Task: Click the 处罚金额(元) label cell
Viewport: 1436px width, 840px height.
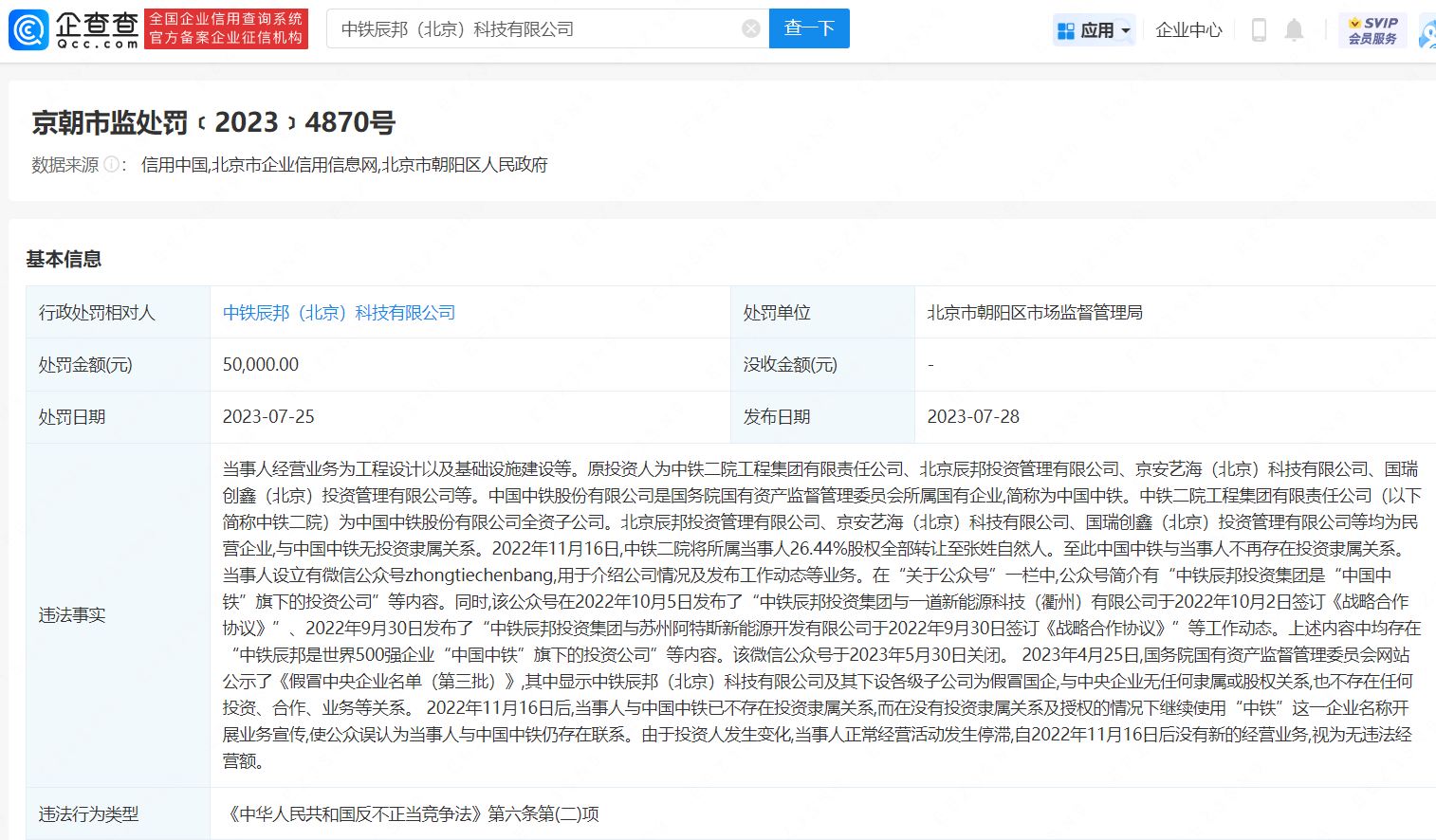Action: [118, 365]
